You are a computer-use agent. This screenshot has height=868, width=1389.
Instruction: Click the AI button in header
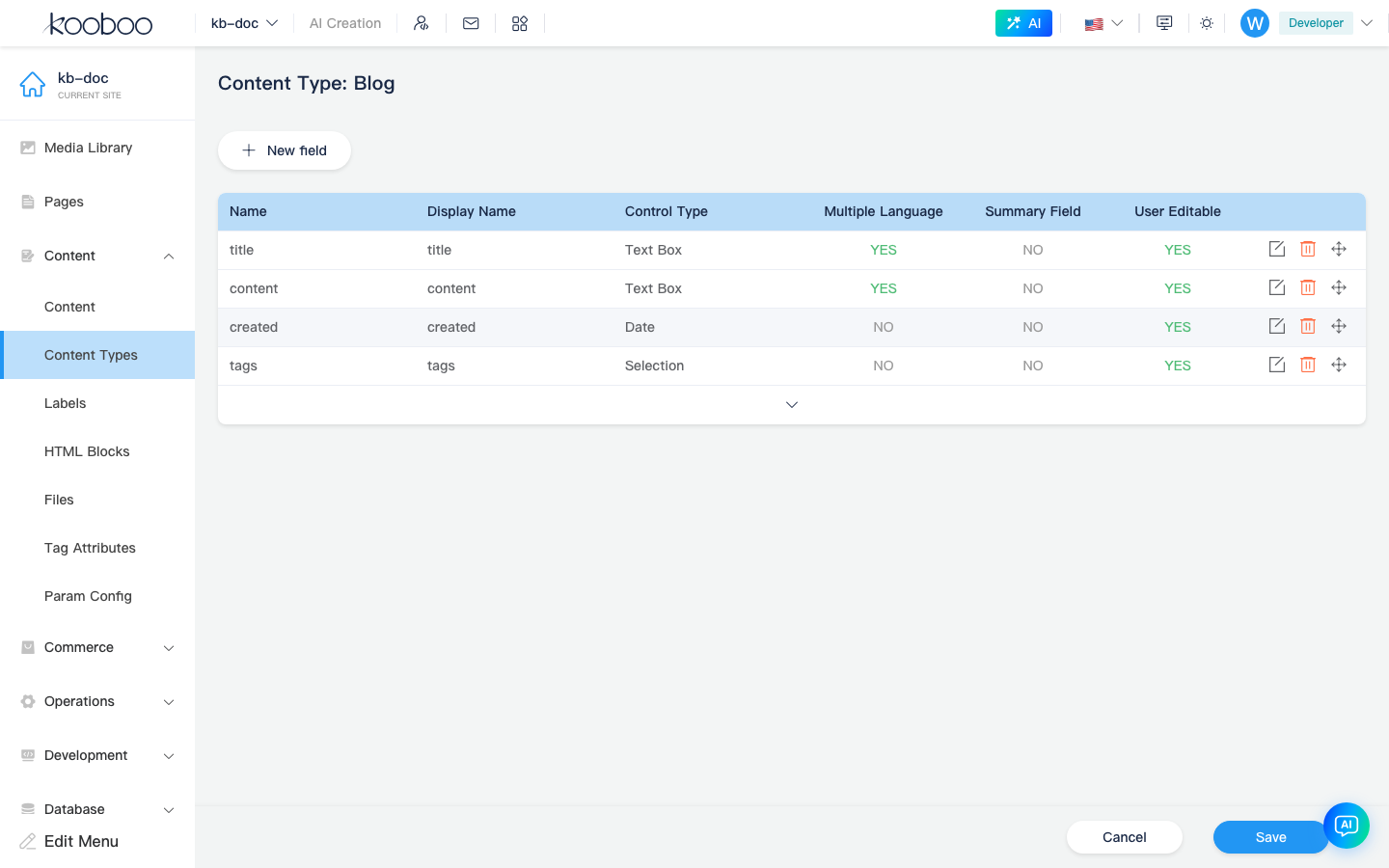(x=1023, y=23)
